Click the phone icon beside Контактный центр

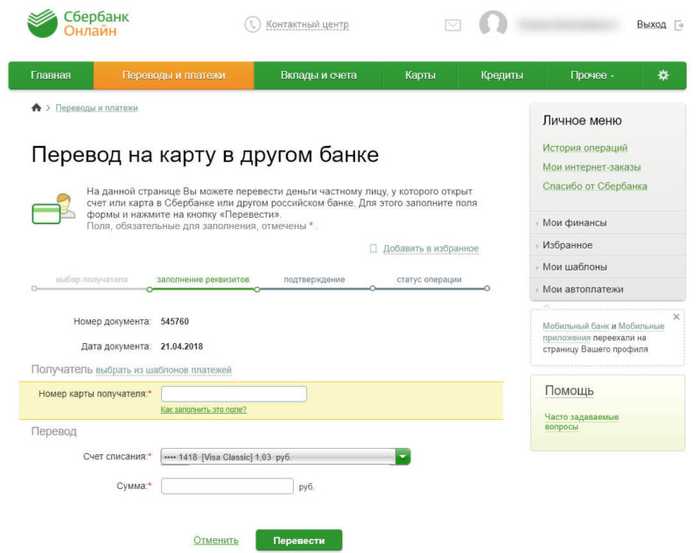252,24
